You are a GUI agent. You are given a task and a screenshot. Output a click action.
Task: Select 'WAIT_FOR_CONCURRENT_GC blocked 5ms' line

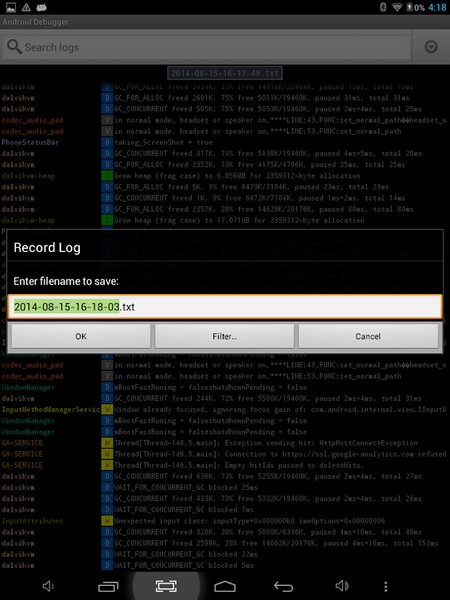tap(184, 565)
